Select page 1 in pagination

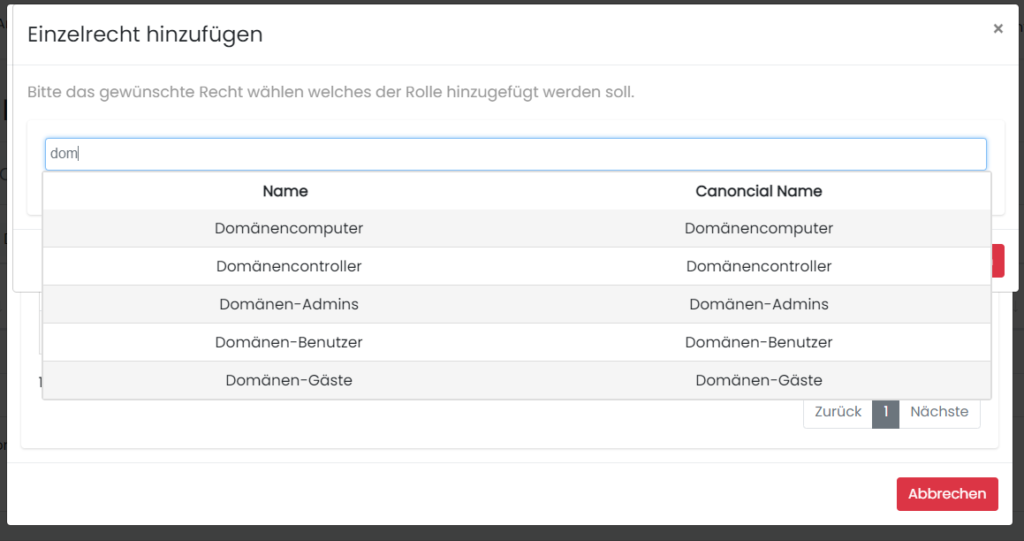[x=885, y=412]
